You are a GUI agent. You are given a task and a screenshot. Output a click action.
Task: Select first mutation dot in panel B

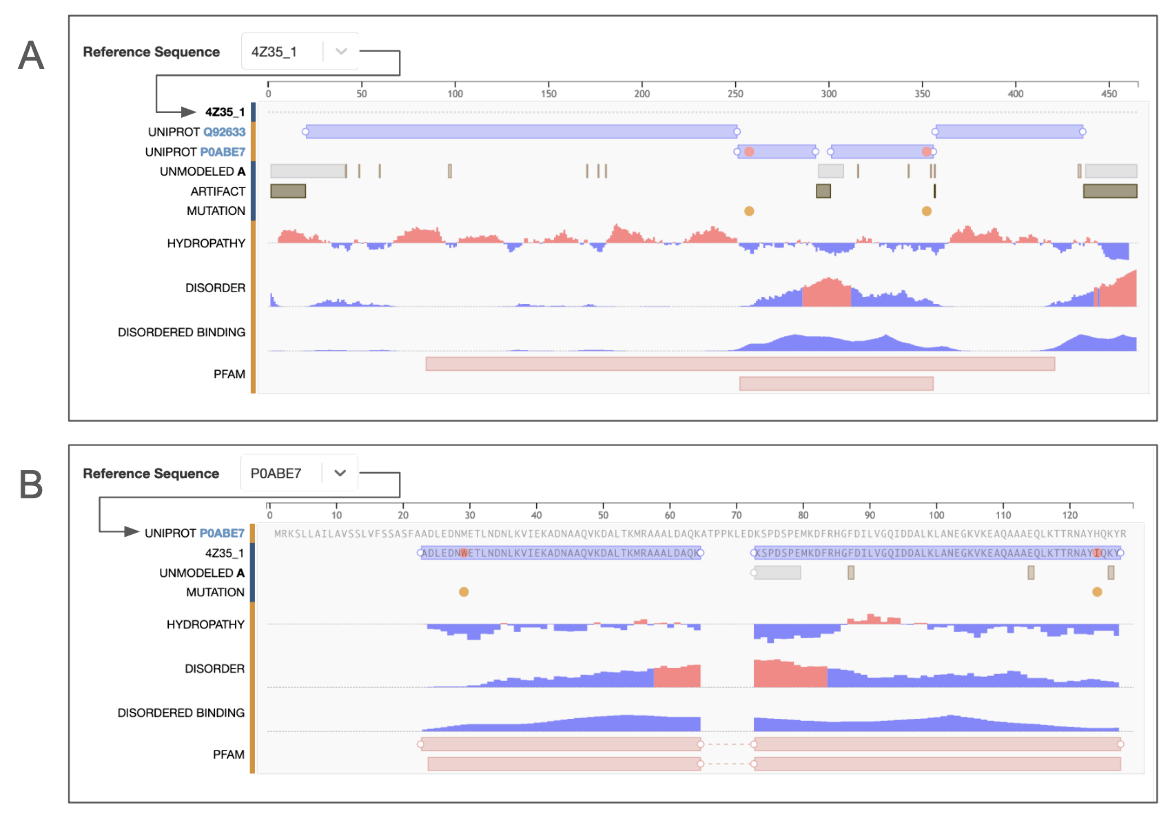[x=463, y=592]
